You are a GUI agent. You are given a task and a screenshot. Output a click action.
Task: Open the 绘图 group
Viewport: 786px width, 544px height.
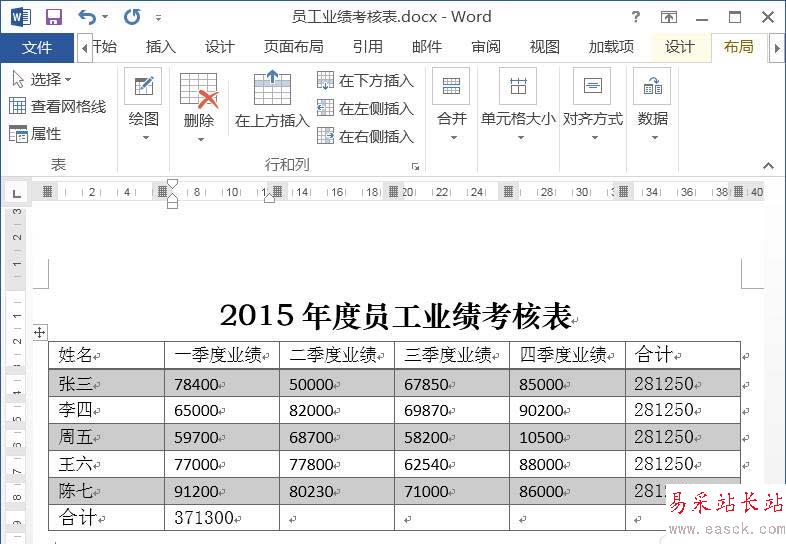point(144,104)
